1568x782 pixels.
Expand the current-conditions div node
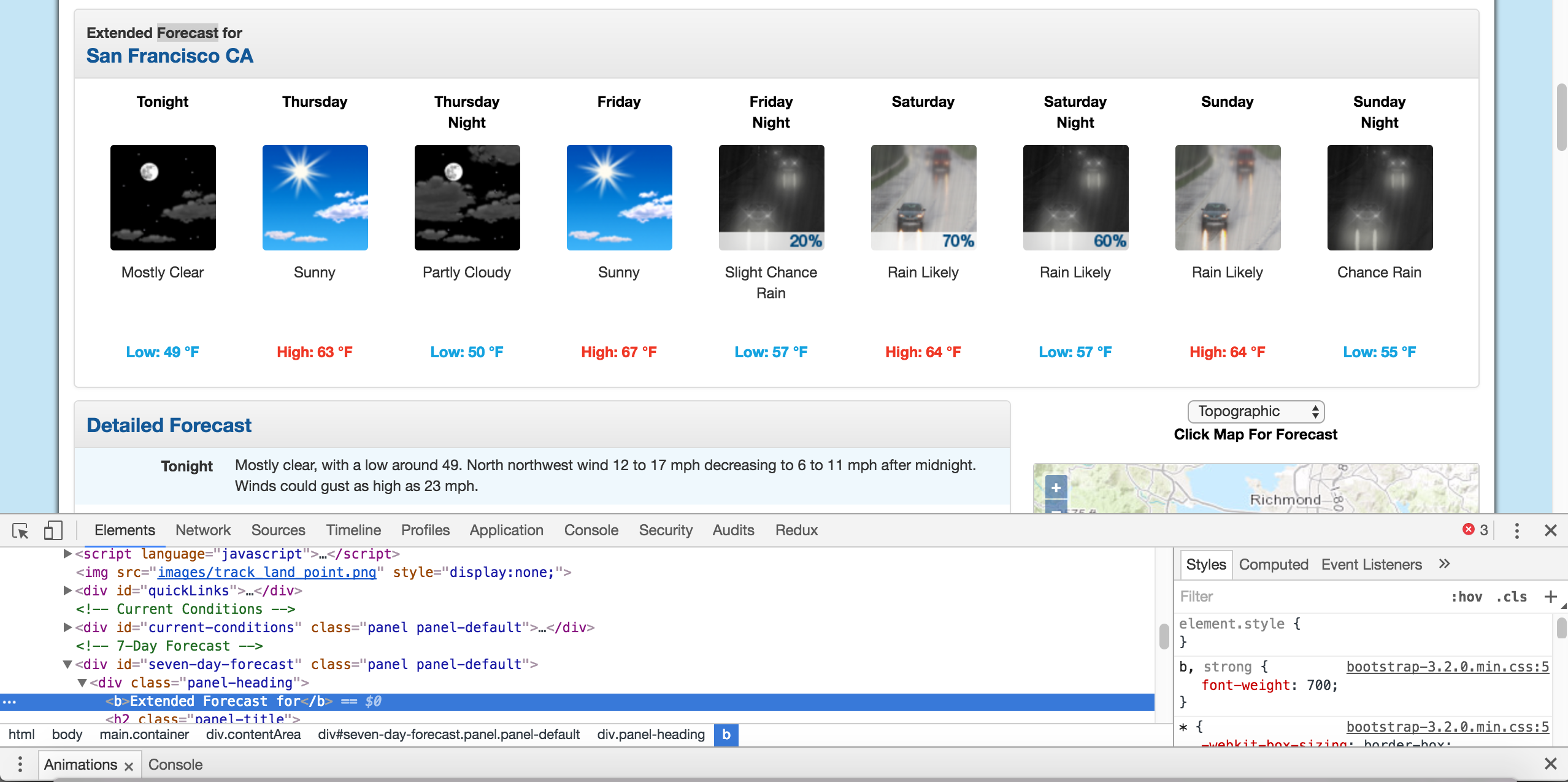(67, 627)
